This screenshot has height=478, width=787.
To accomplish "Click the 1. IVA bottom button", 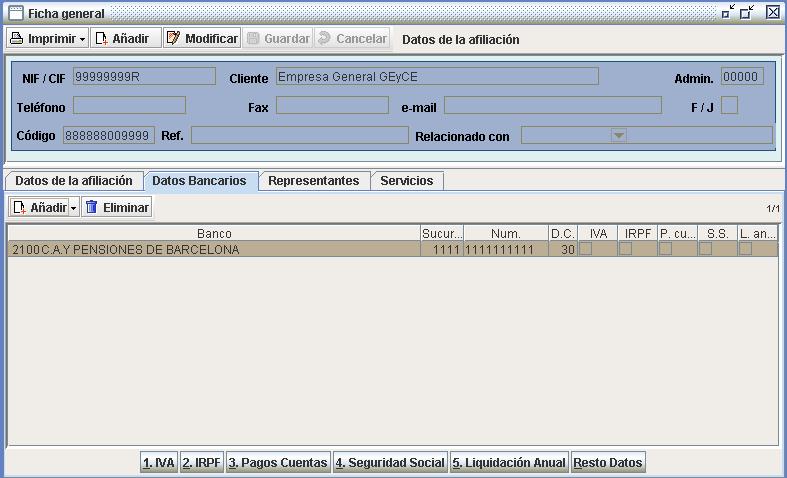I will click(159, 462).
